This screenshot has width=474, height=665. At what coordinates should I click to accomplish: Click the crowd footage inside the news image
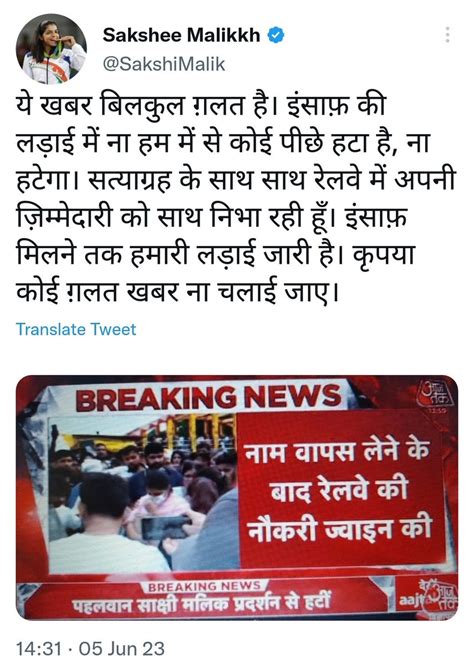point(144,493)
